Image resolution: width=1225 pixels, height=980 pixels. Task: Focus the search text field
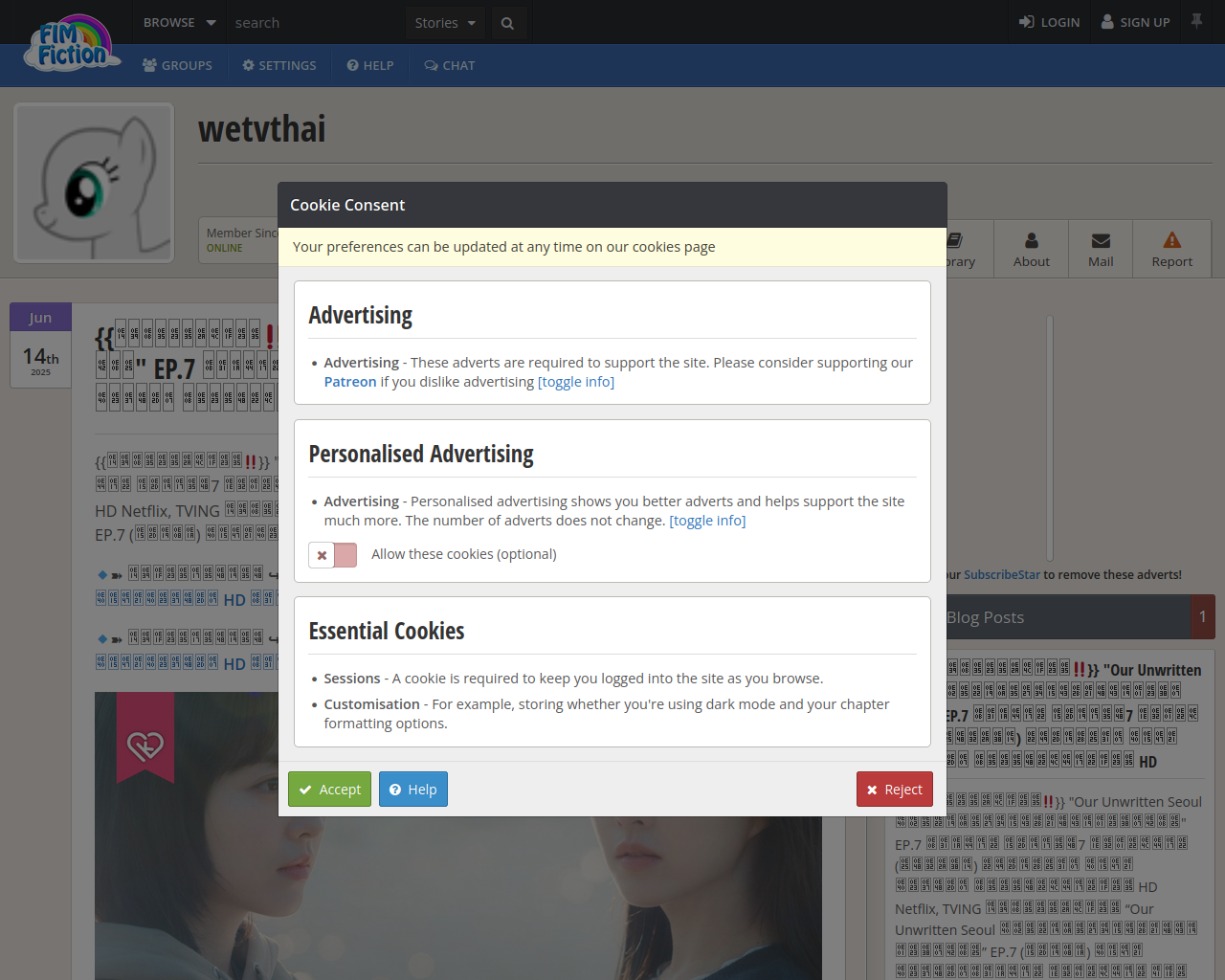[316, 22]
